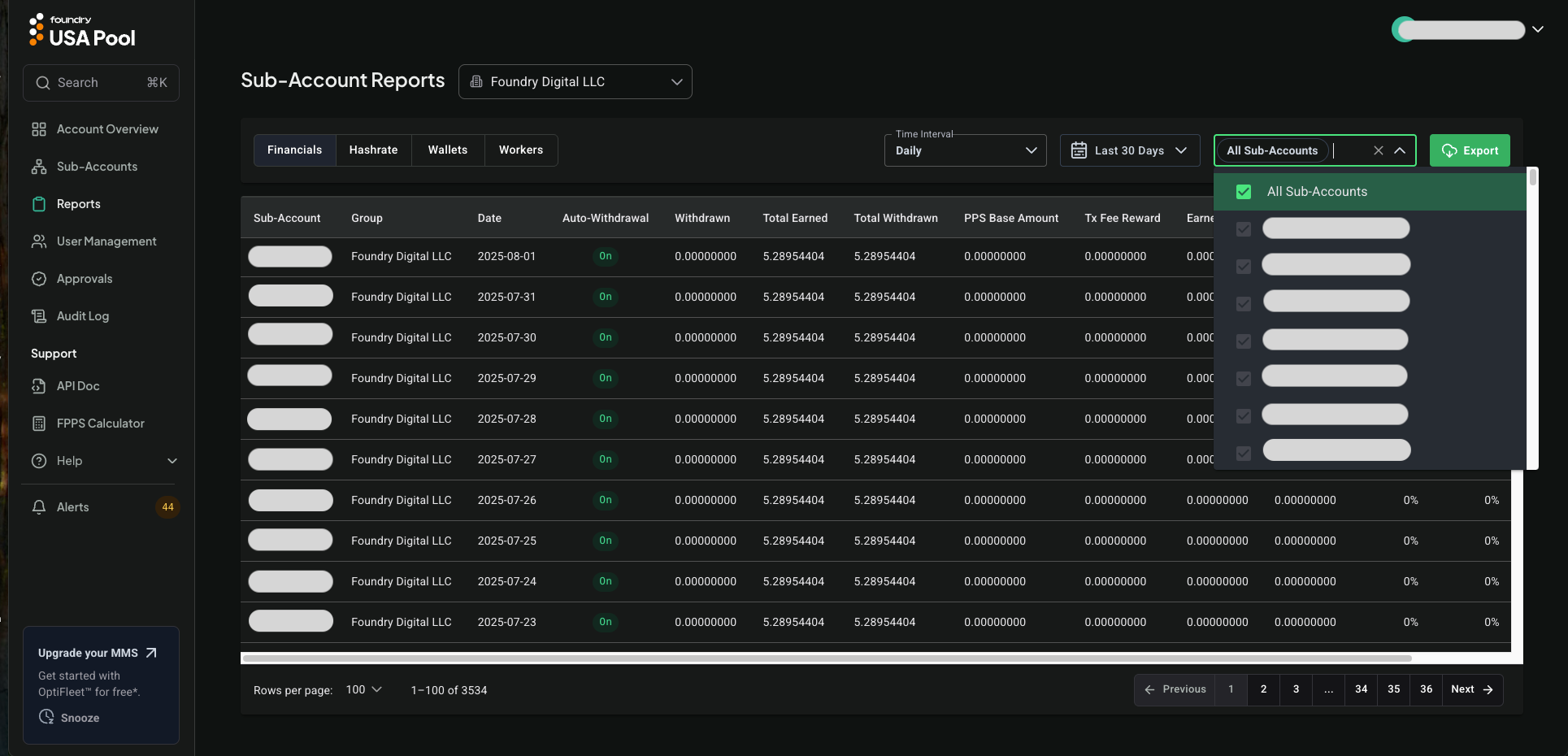Click the Alerts bell icon
The width and height of the screenshot is (1568, 756).
(38, 507)
